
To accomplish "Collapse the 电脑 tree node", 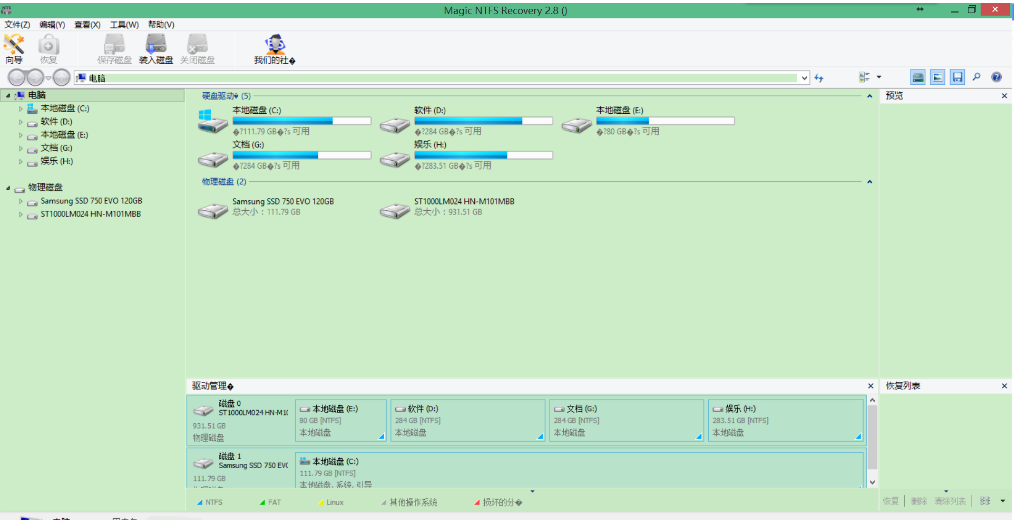I will (8, 96).
